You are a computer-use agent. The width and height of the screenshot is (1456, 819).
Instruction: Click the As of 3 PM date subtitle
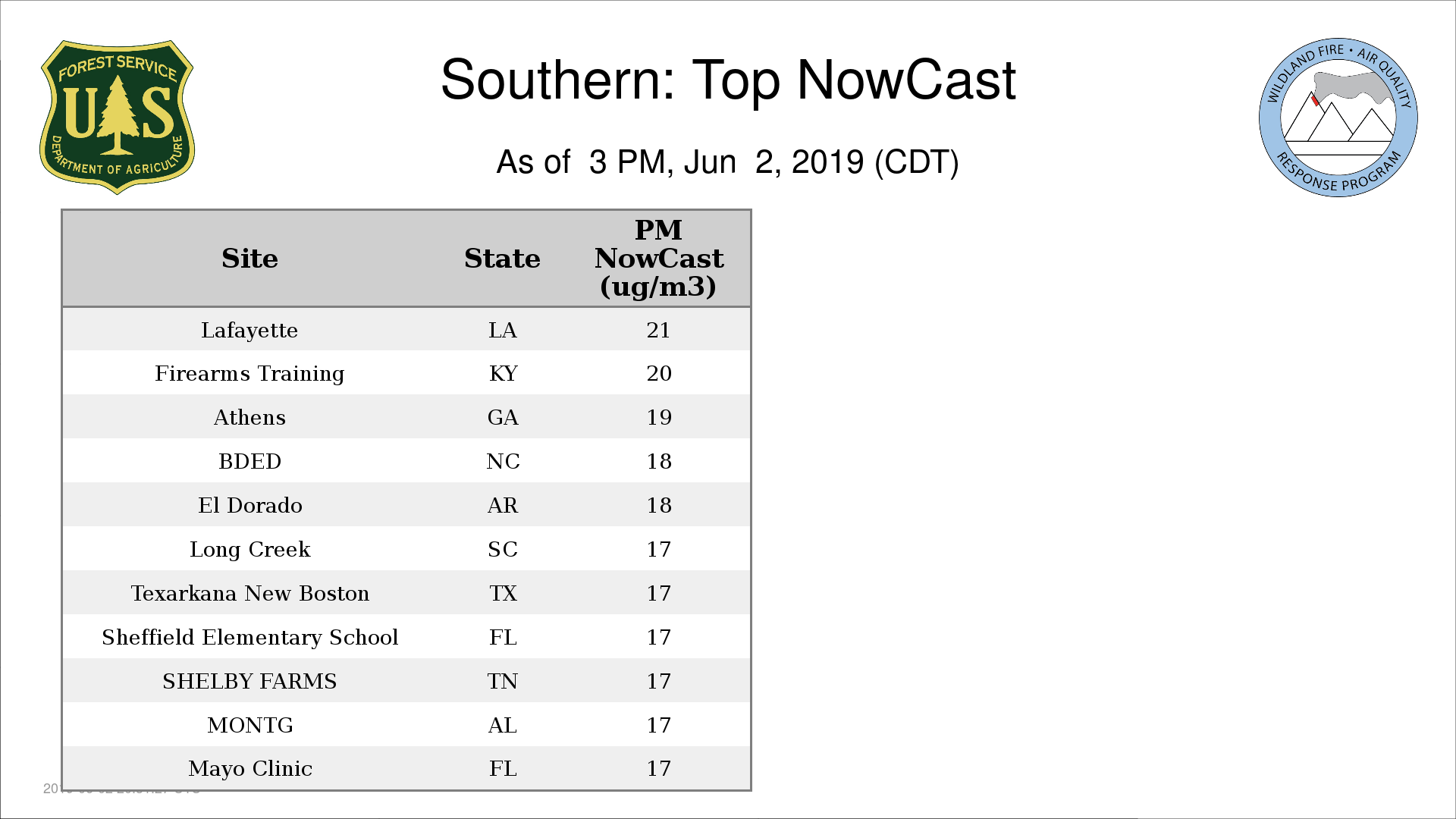pyautogui.click(x=728, y=162)
